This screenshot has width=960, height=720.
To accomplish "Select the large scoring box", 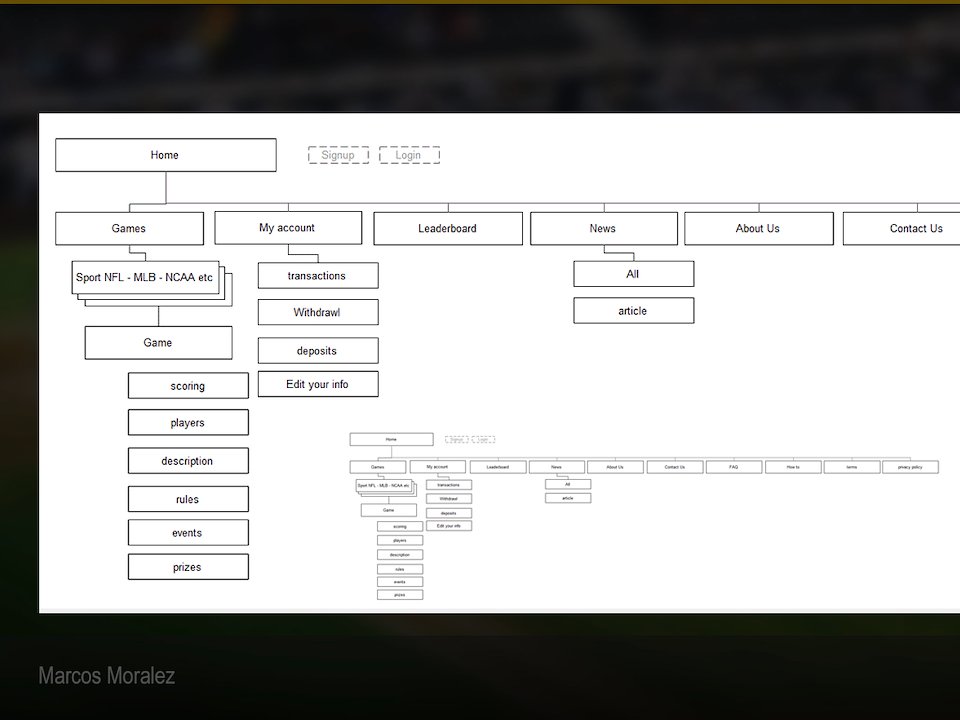I will [189, 386].
